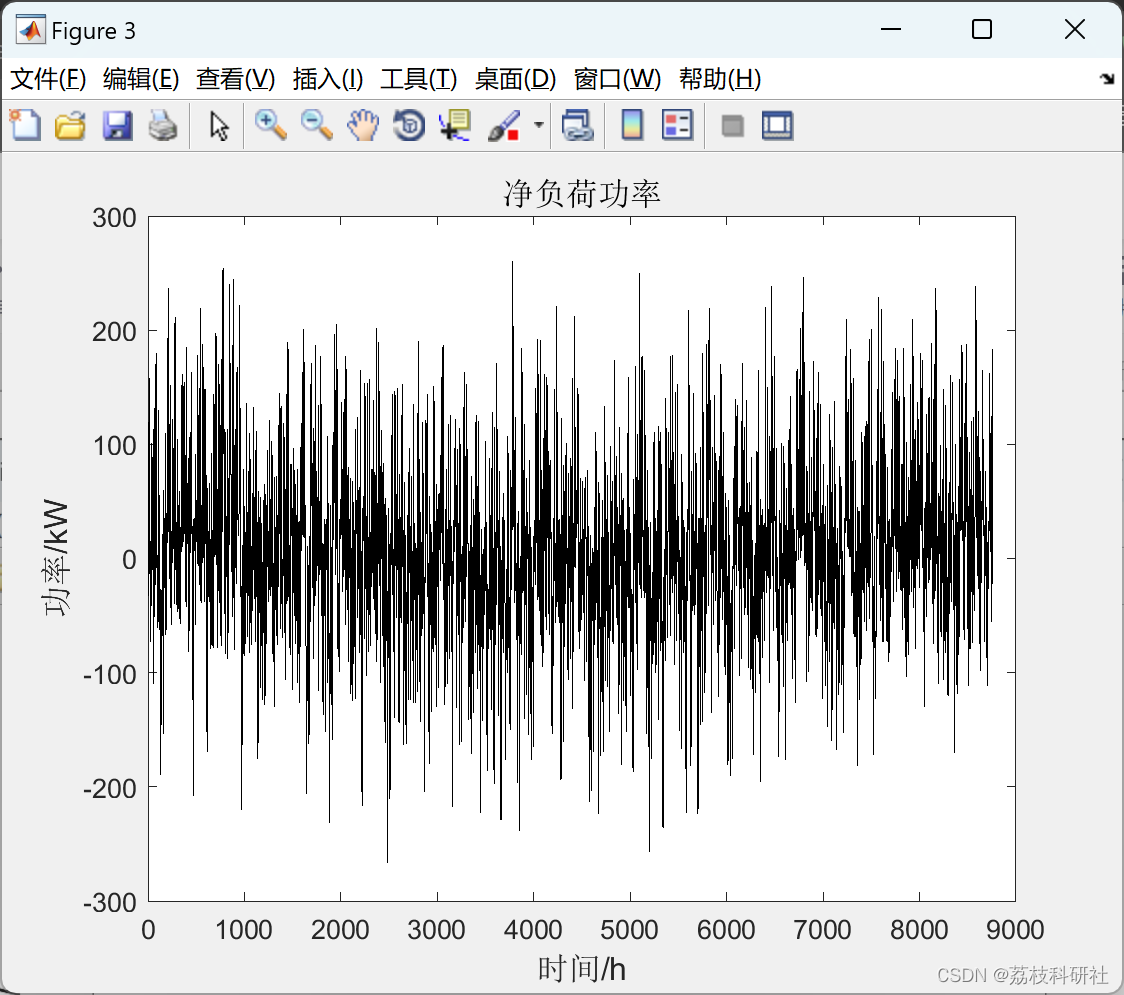The height and width of the screenshot is (995, 1124).
Task: Print the figure using printer icon
Action: pyautogui.click(x=163, y=125)
